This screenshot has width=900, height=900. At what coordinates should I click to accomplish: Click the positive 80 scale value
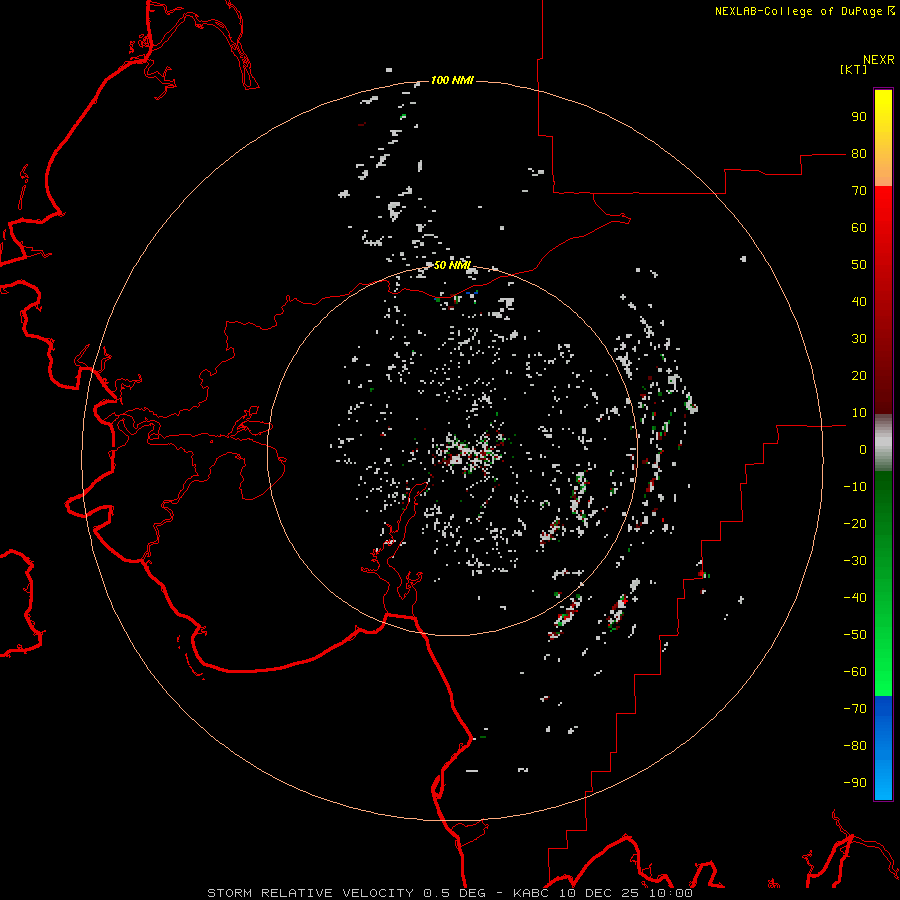coord(859,154)
